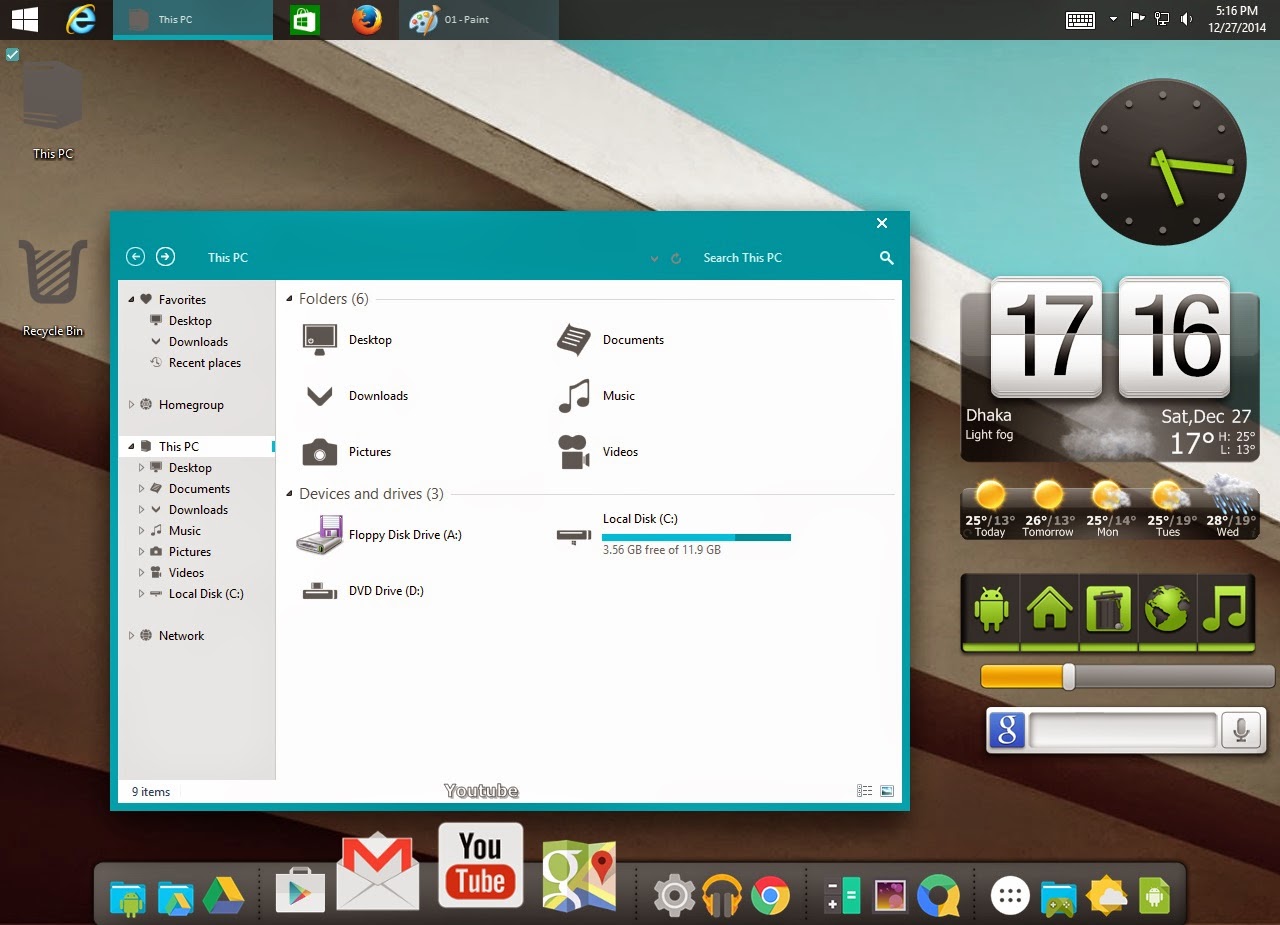Viewport: 1280px width, 925px height.
Task: Open the Videos folder
Action: (x=597, y=452)
